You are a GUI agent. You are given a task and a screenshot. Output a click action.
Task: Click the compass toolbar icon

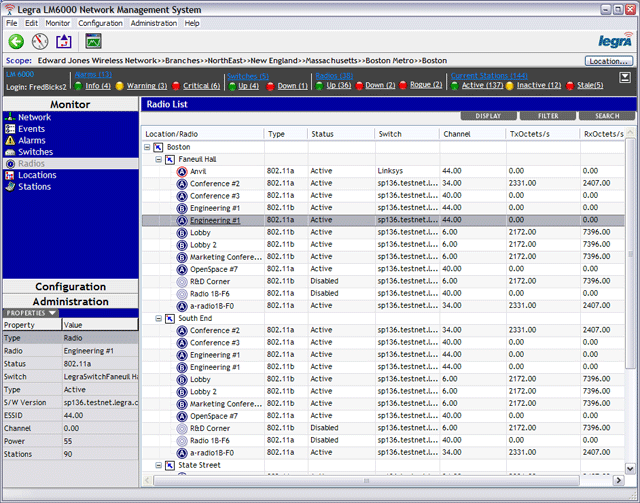point(40,41)
